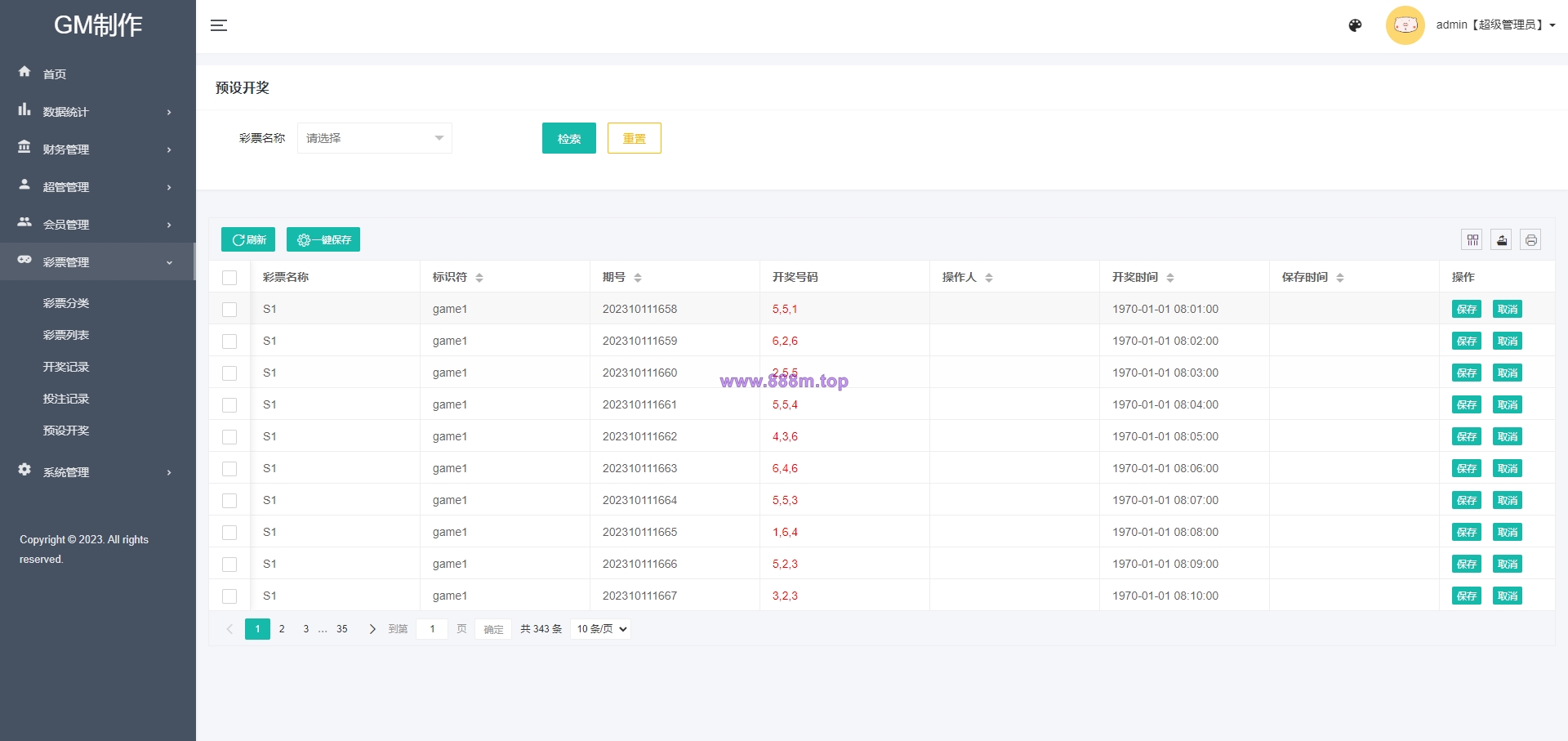Click the gamepad icon for 彩票管理

pos(24,260)
